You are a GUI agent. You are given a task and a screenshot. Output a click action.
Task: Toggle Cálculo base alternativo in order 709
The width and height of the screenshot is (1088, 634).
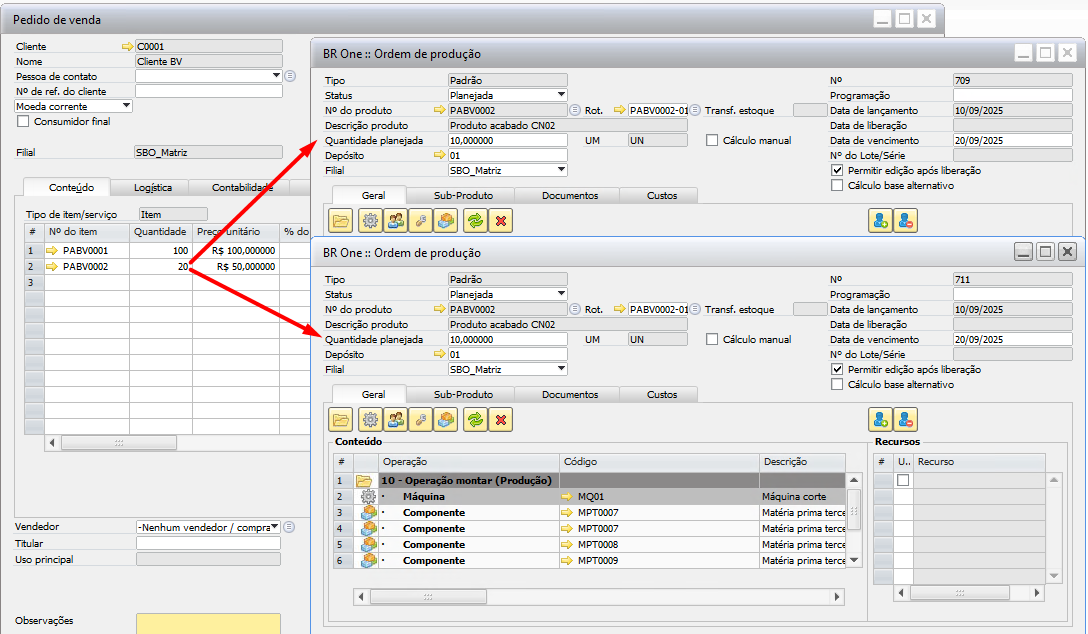[838, 185]
